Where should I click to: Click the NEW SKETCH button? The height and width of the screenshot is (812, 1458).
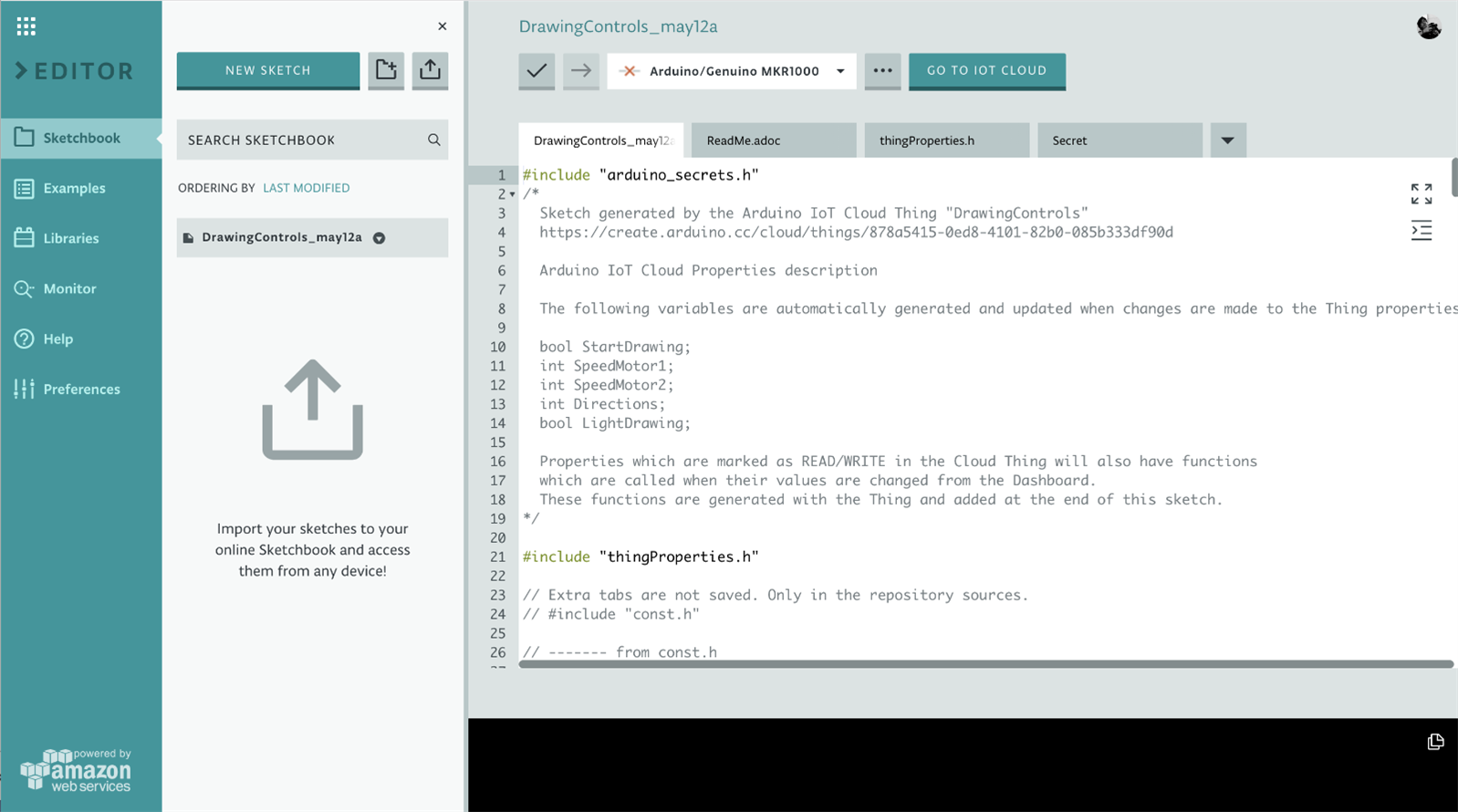pos(268,70)
